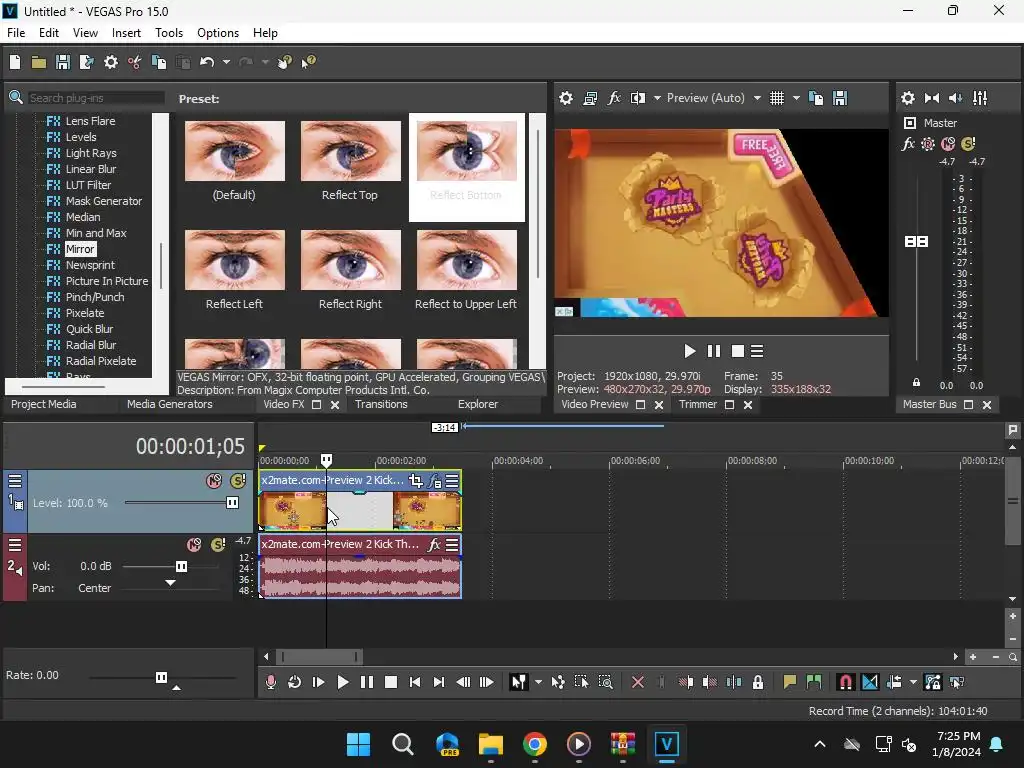Toggle snapping magnet icon
The height and width of the screenshot is (768, 1024).
(x=845, y=682)
